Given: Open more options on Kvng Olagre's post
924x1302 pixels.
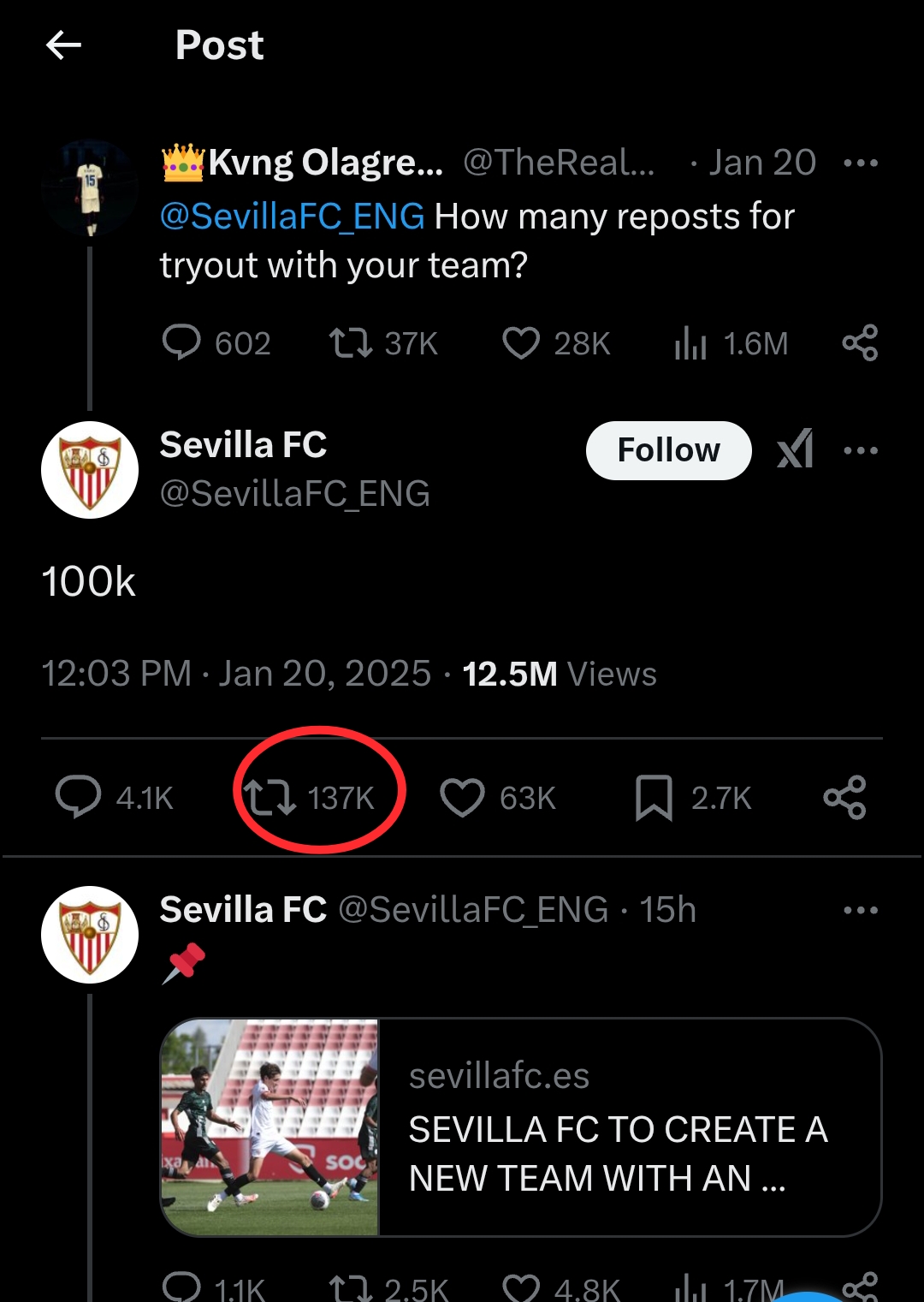Looking at the screenshot, I should [860, 163].
